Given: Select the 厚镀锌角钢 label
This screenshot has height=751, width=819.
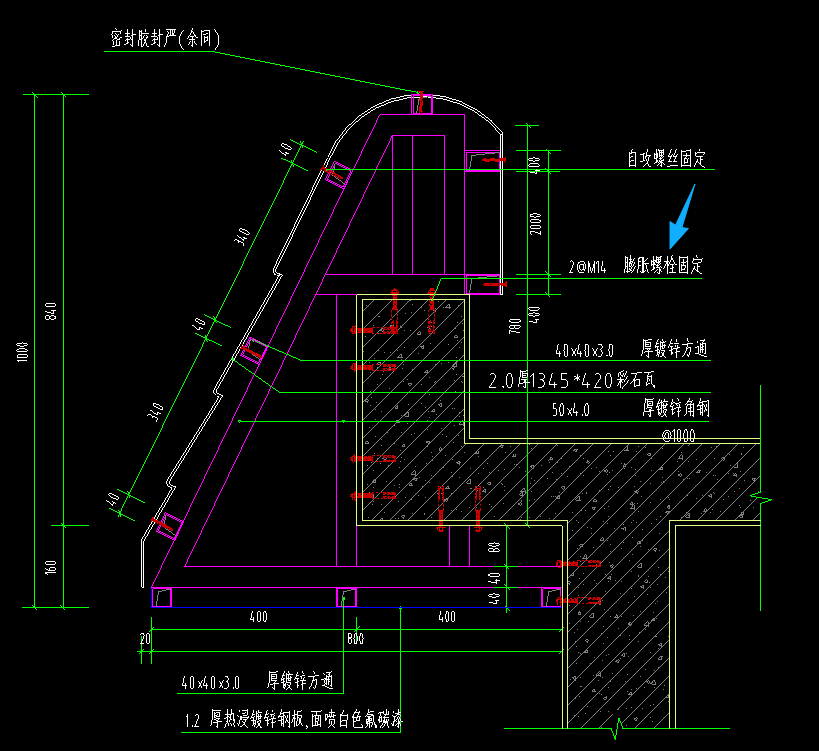Looking at the screenshot, I should click(x=676, y=408).
